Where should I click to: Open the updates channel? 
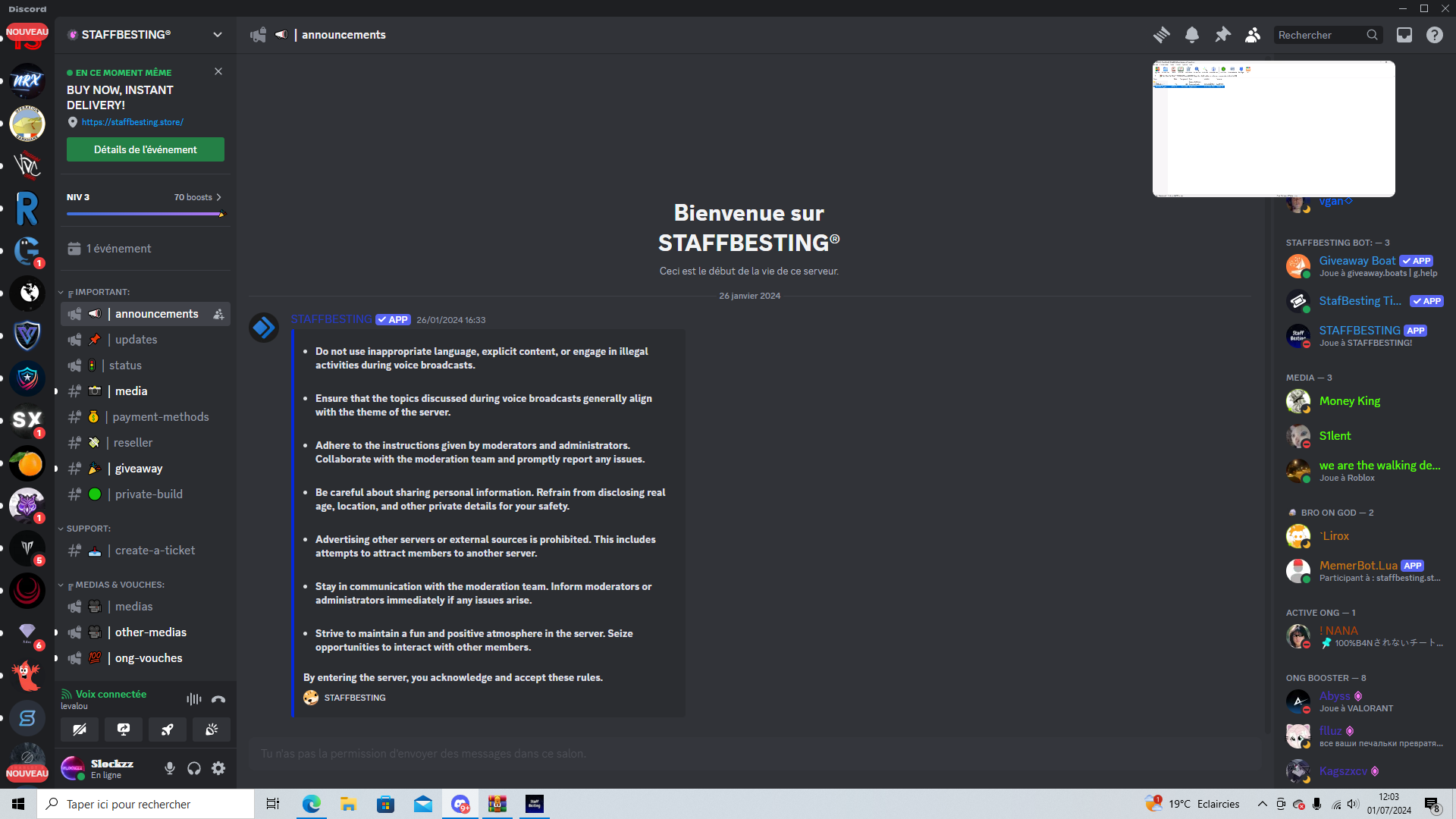146,340
